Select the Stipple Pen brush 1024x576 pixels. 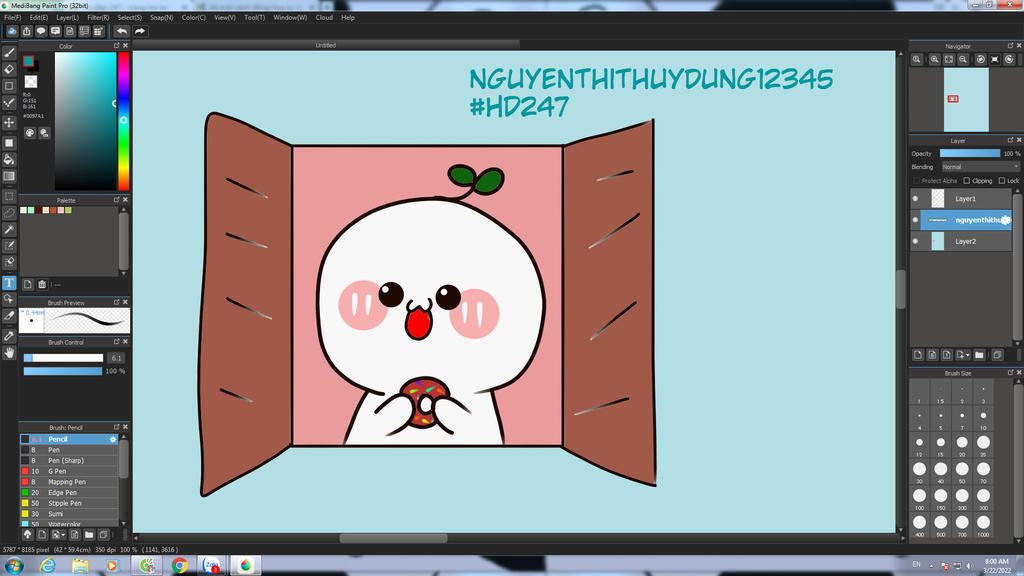(x=69, y=504)
